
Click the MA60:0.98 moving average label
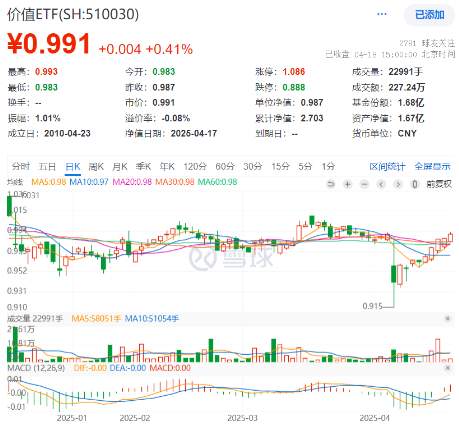coord(217,182)
